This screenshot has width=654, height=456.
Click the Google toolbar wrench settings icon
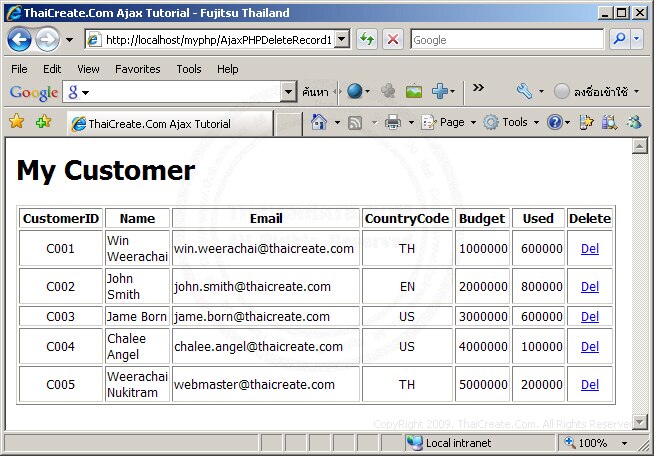click(524, 91)
